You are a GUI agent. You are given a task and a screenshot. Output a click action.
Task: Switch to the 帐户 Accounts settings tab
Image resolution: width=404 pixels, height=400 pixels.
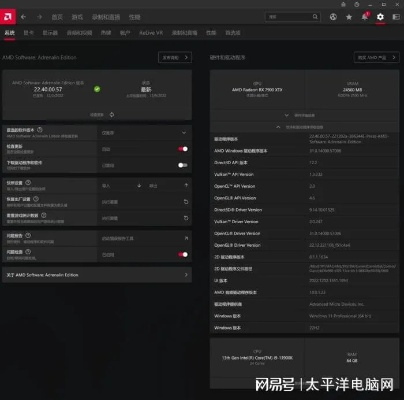[x=125, y=33]
